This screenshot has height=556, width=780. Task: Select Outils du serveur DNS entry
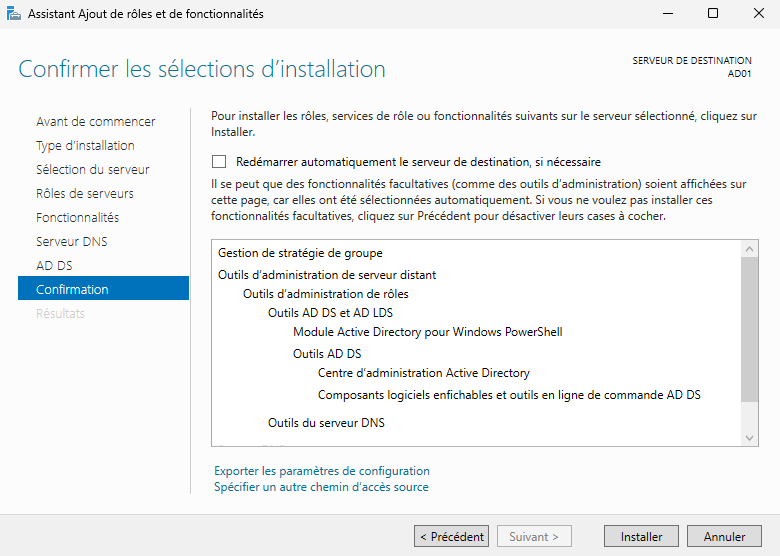tap(326, 422)
